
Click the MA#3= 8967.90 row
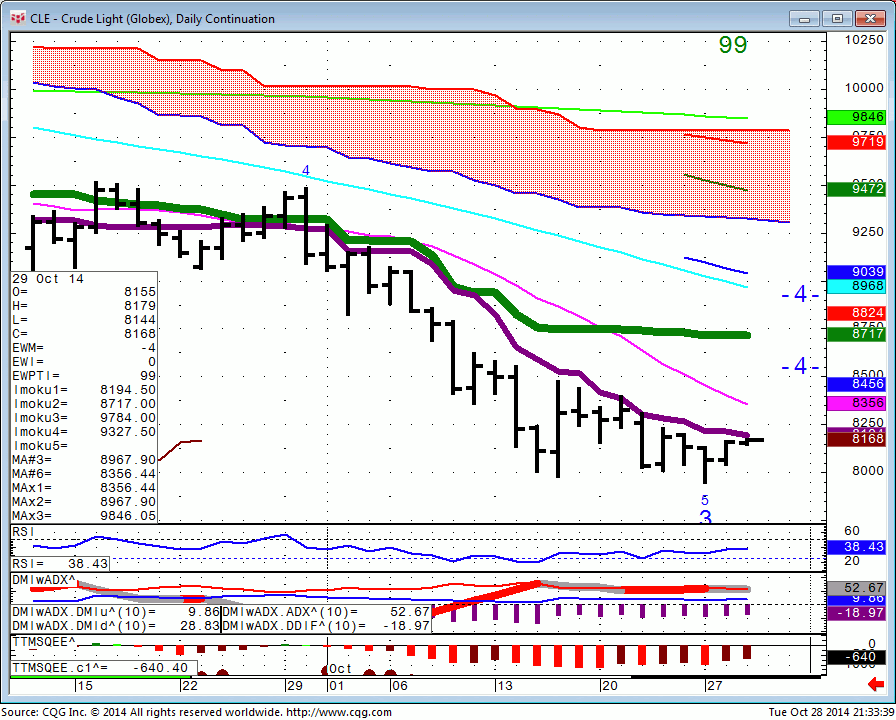84,460
